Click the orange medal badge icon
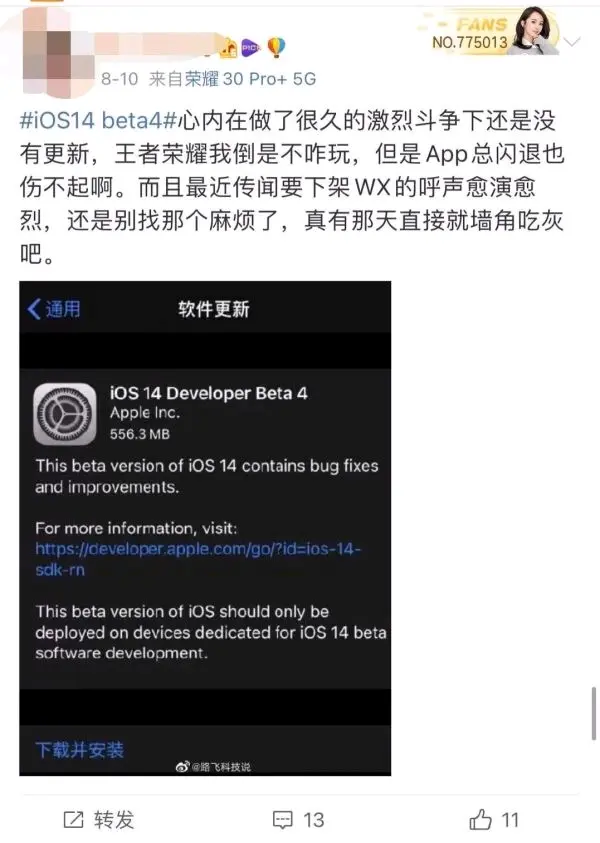The height and width of the screenshot is (843, 600). 228,48
